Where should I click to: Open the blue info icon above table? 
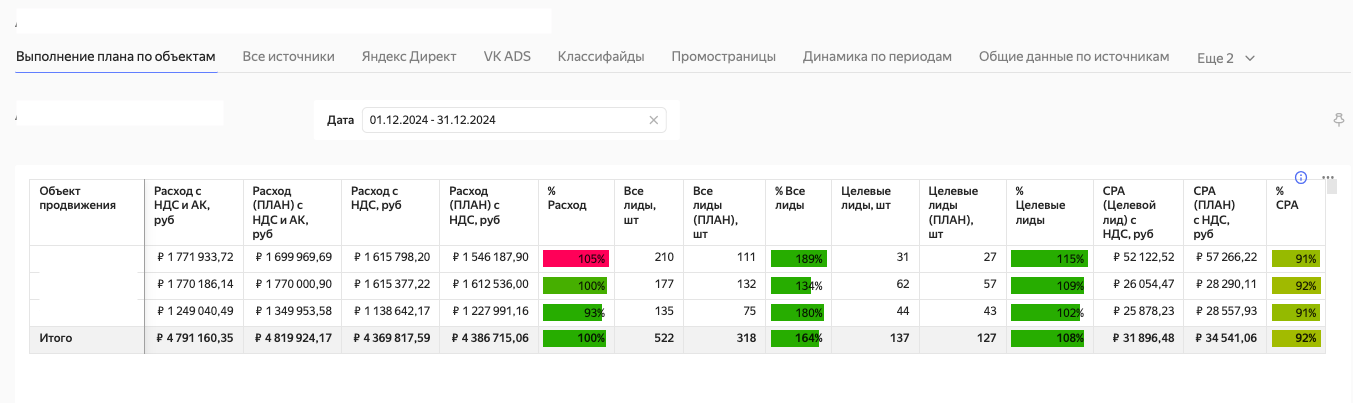pos(1301,177)
